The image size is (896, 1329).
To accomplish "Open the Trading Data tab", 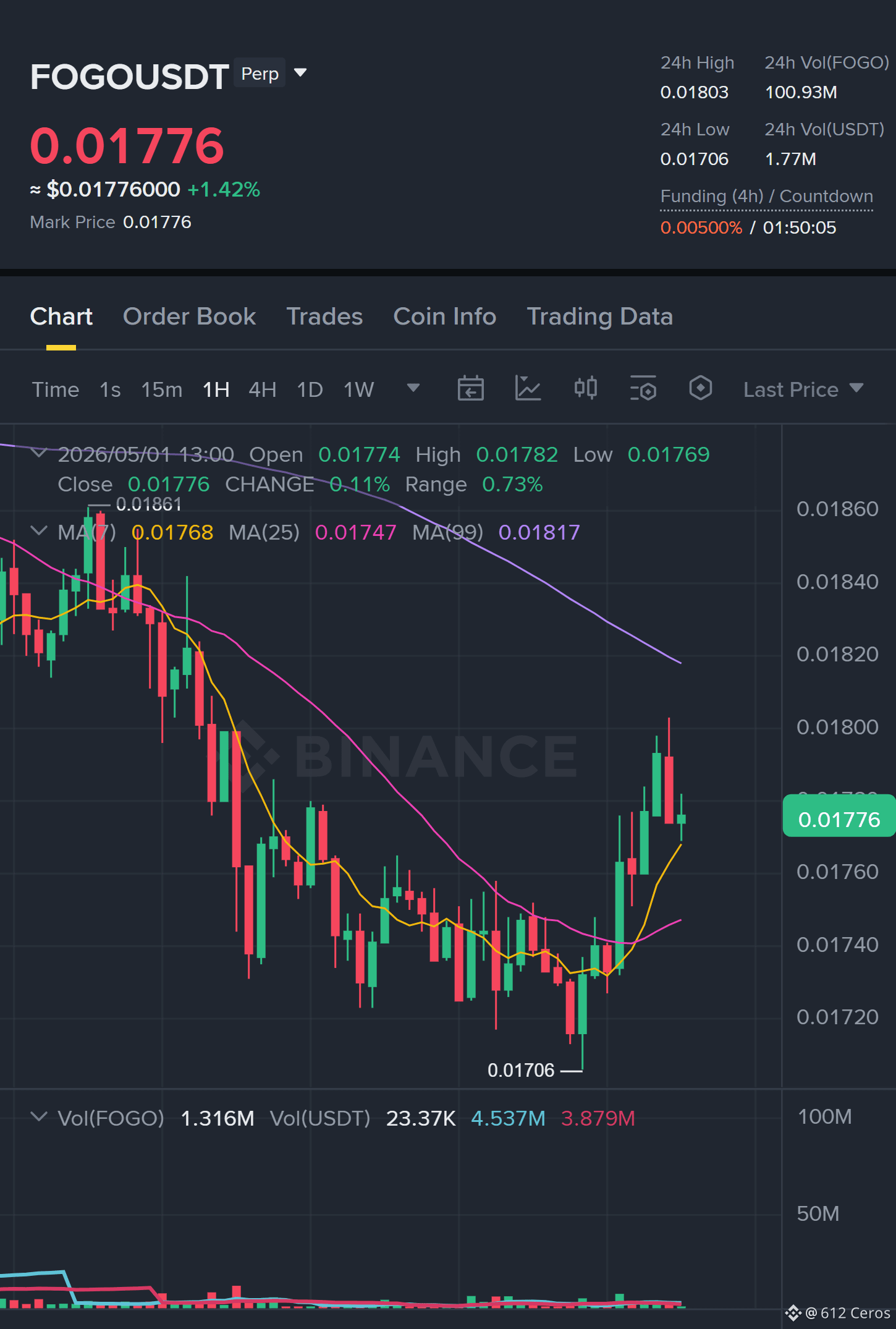I will point(599,316).
